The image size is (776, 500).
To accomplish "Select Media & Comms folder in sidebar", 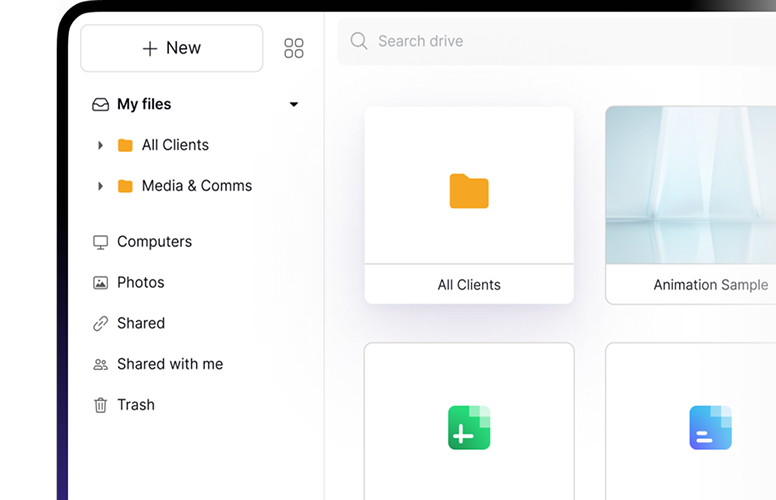I will pos(196,186).
